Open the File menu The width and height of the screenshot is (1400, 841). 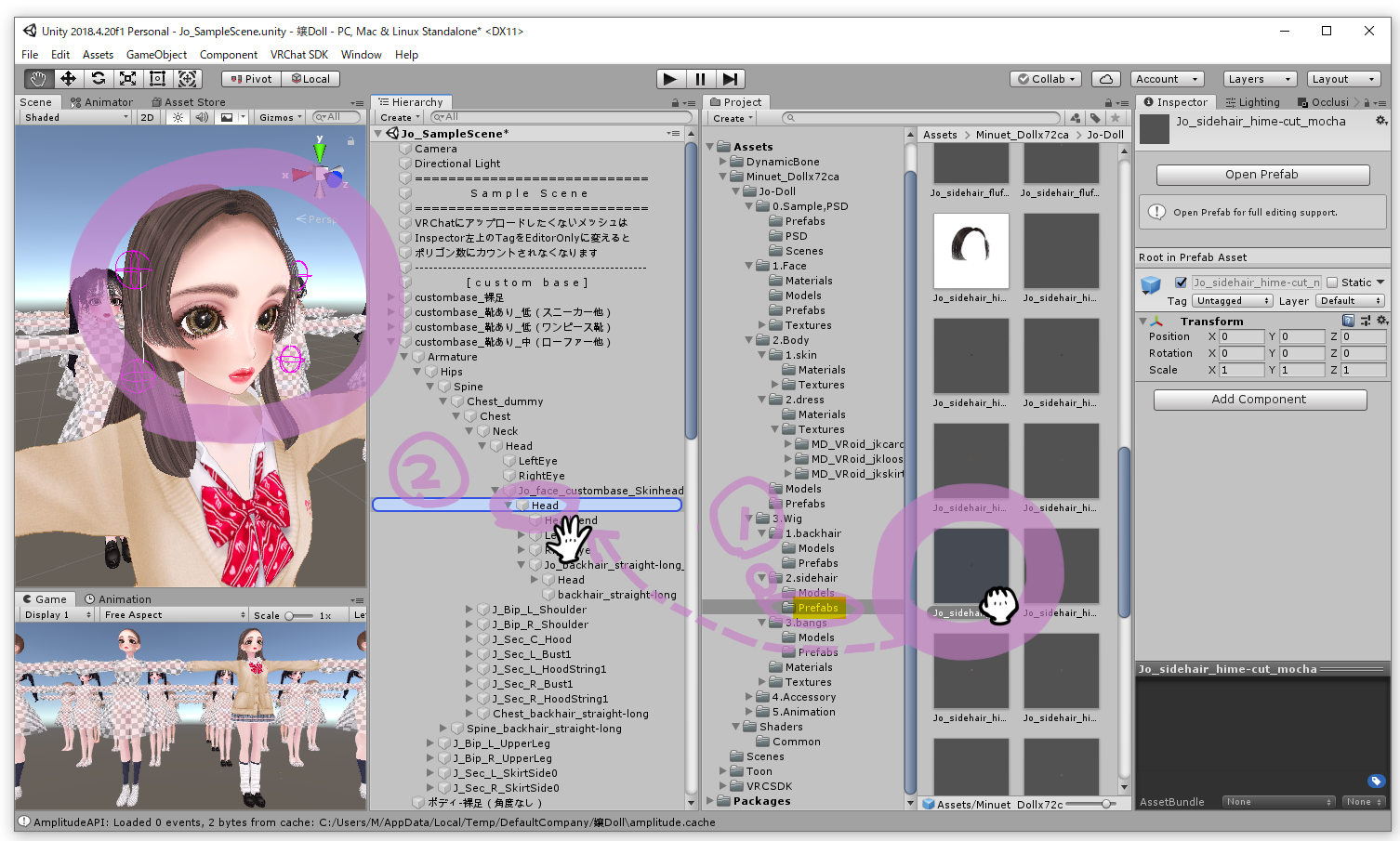(30, 55)
